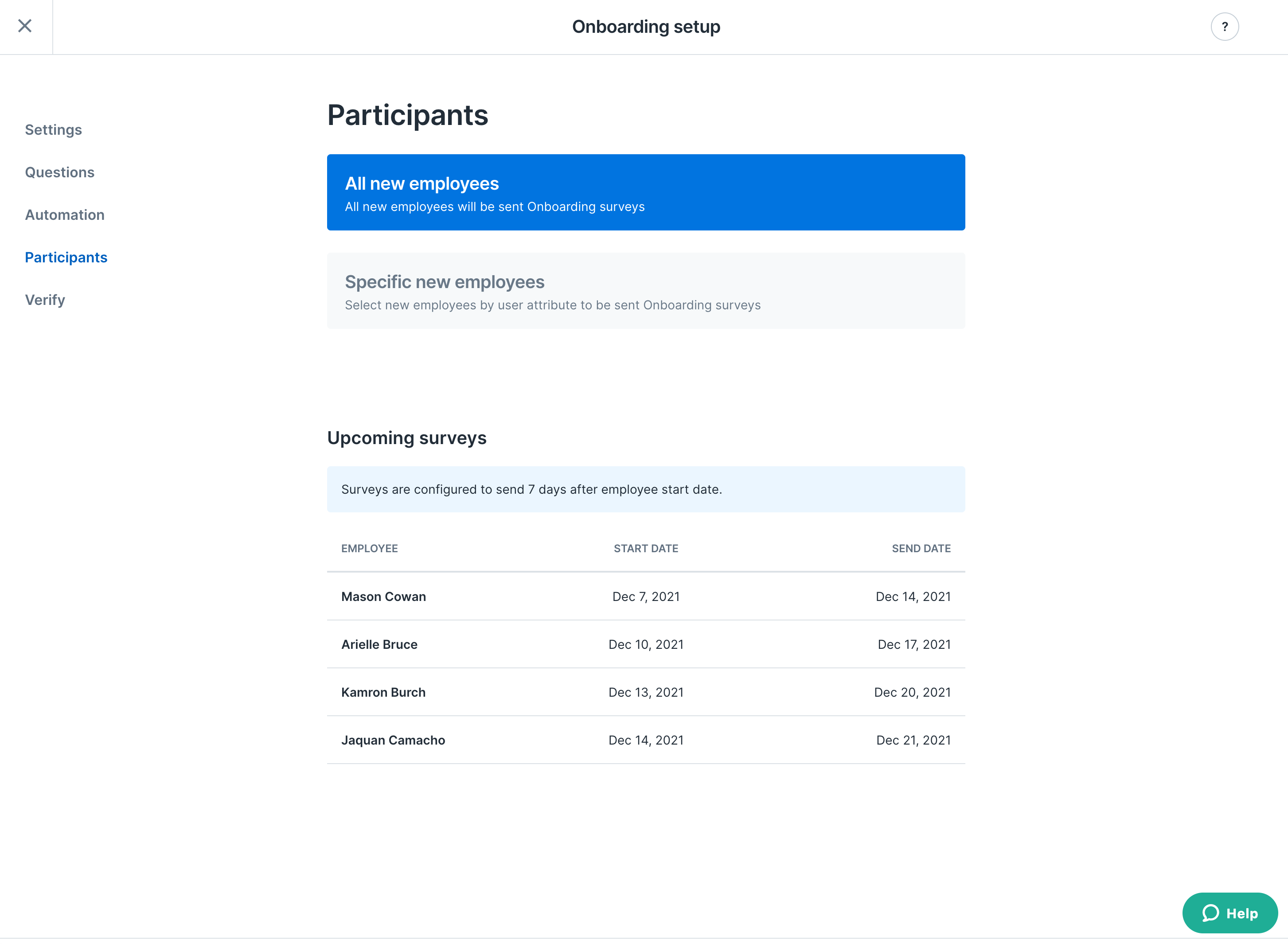1288x944 pixels.
Task: Go to the Questions step
Action: [59, 172]
